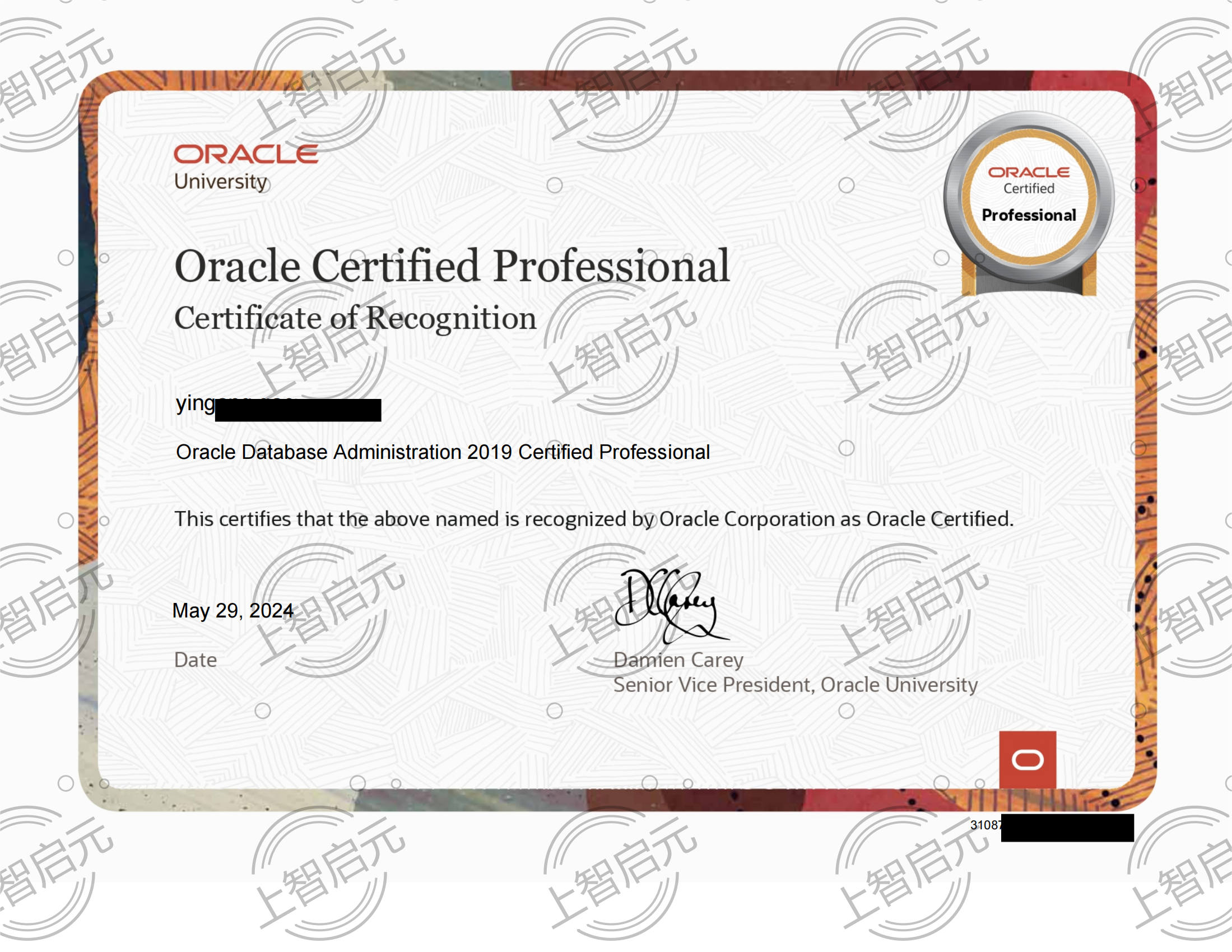Select the 'Oracle Certified Professional' heading
The image size is (1232, 952).
pyautogui.click(x=452, y=266)
